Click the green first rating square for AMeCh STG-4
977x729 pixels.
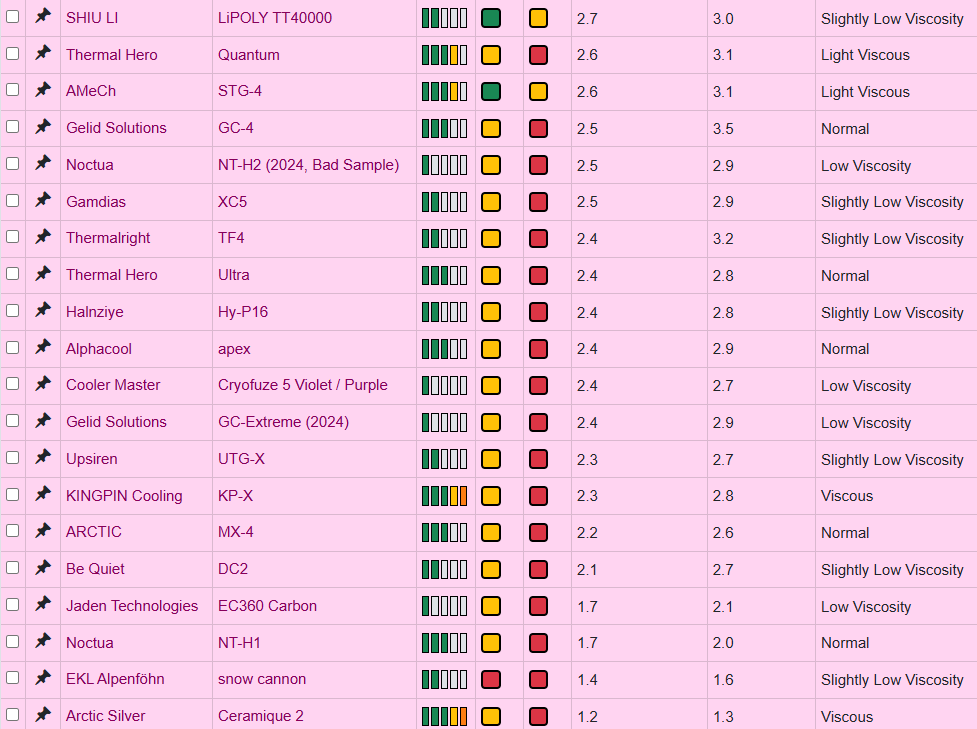491,92
